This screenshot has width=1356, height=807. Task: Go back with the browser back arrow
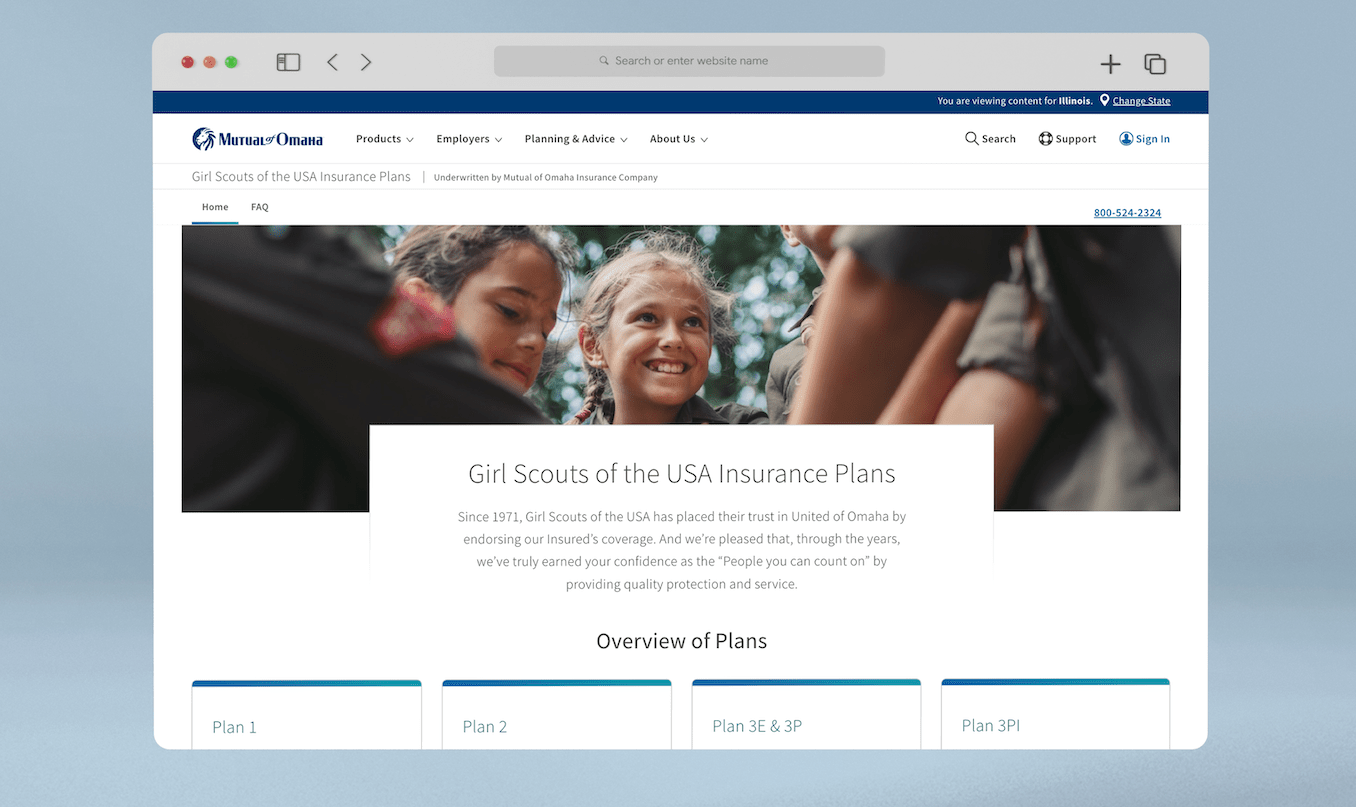coord(332,62)
